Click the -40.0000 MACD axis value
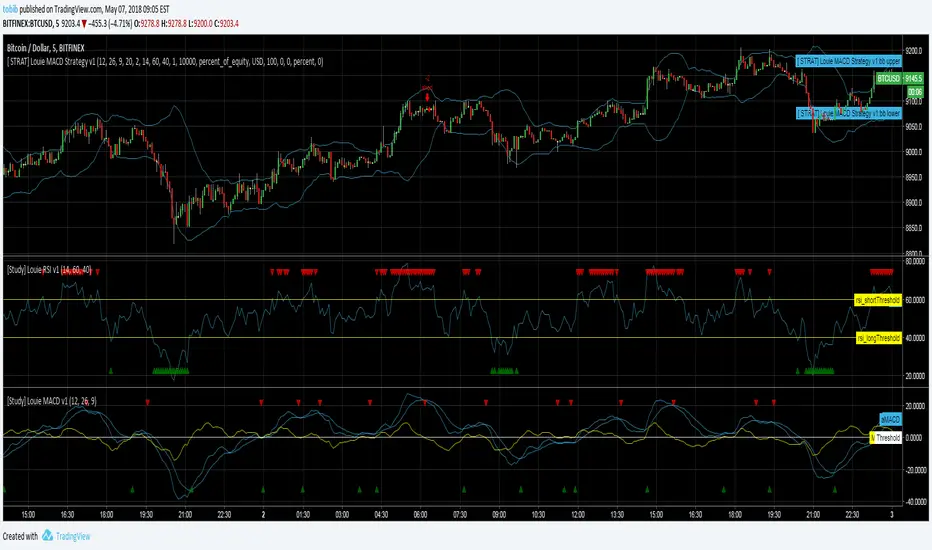 pyautogui.click(x=914, y=502)
